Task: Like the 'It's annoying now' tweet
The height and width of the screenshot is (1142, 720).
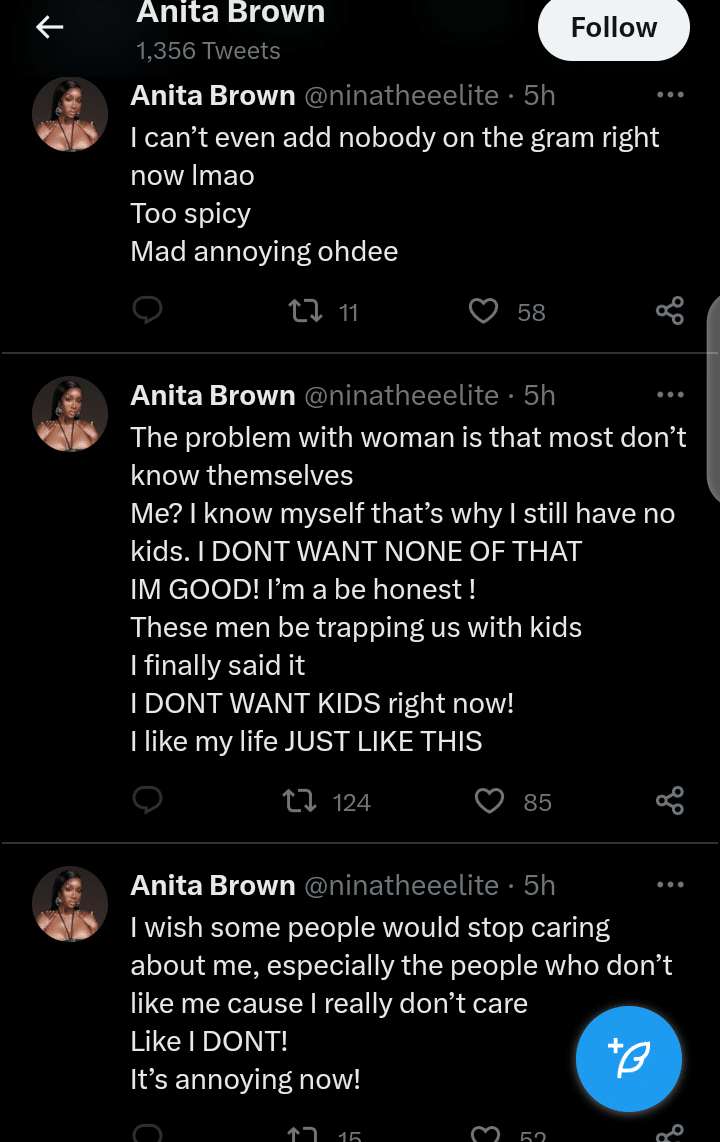Action: [x=486, y=1134]
